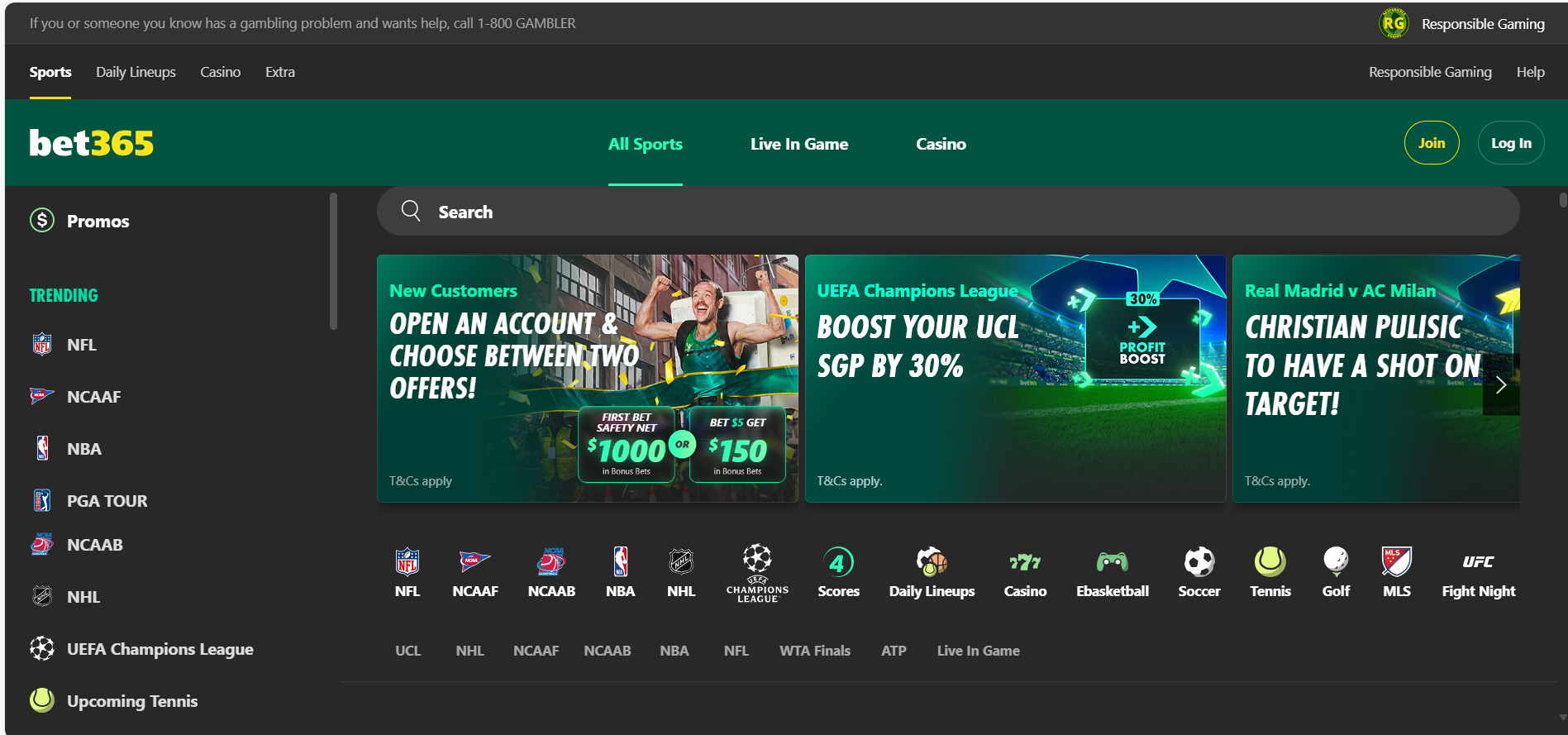Click the Join button
1568x735 pixels.
[1431, 143]
